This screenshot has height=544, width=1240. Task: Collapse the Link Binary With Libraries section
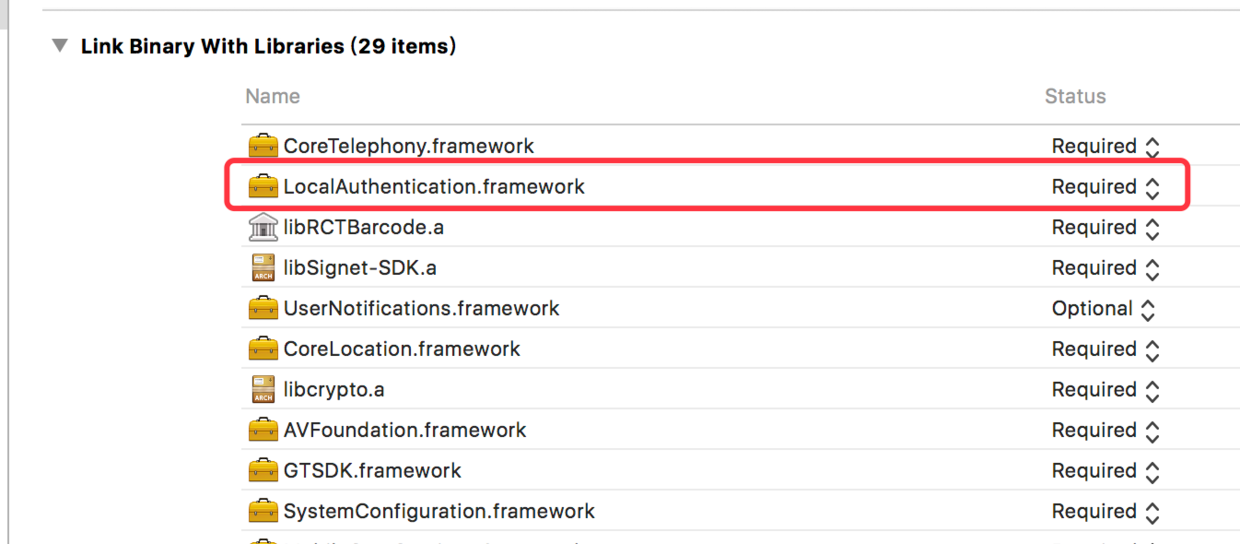coord(61,46)
